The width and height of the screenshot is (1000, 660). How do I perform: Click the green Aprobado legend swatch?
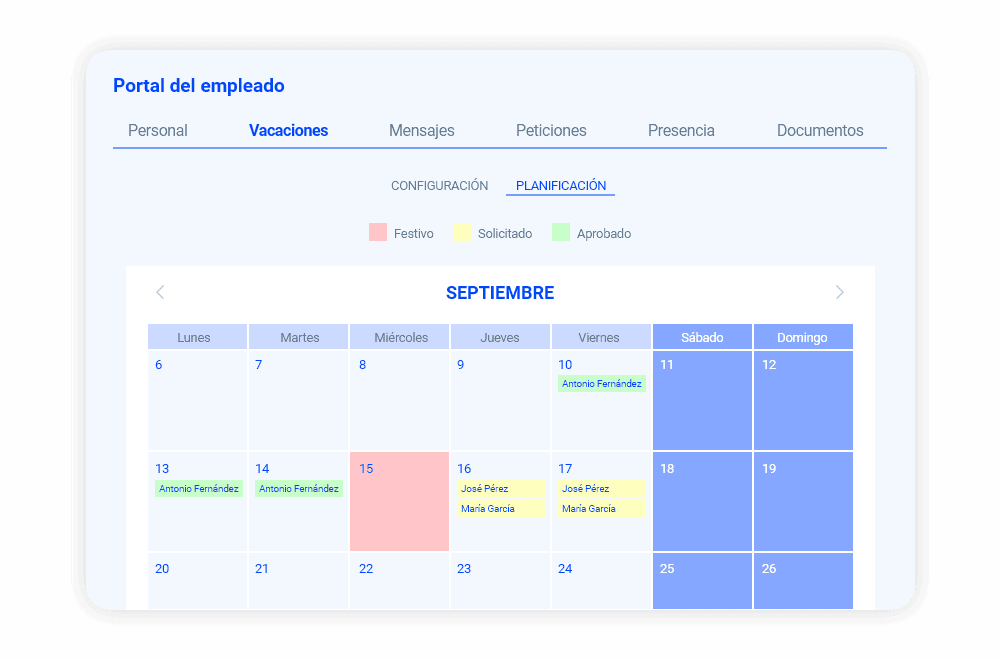coord(561,232)
